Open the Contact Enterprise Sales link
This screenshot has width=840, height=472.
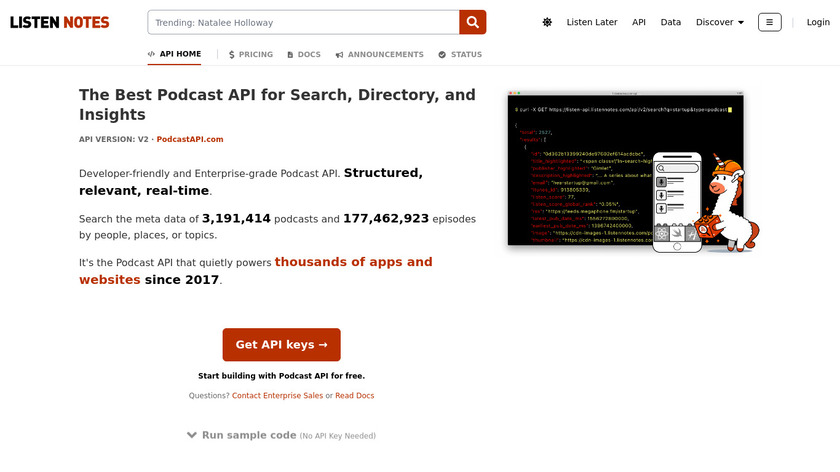click(x=277, y=396)
